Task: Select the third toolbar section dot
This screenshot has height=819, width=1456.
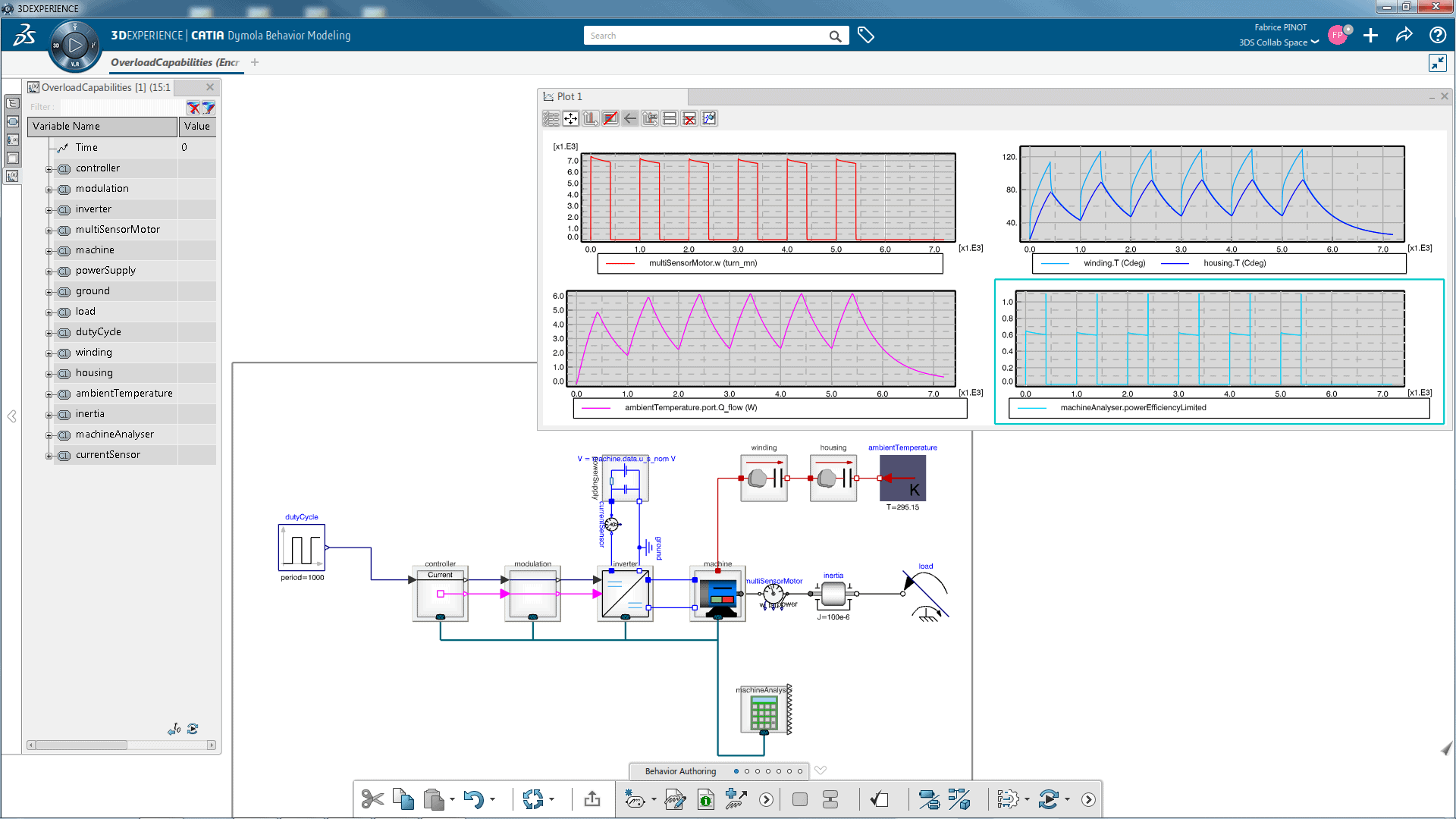Action: click(x=758, y=771)
